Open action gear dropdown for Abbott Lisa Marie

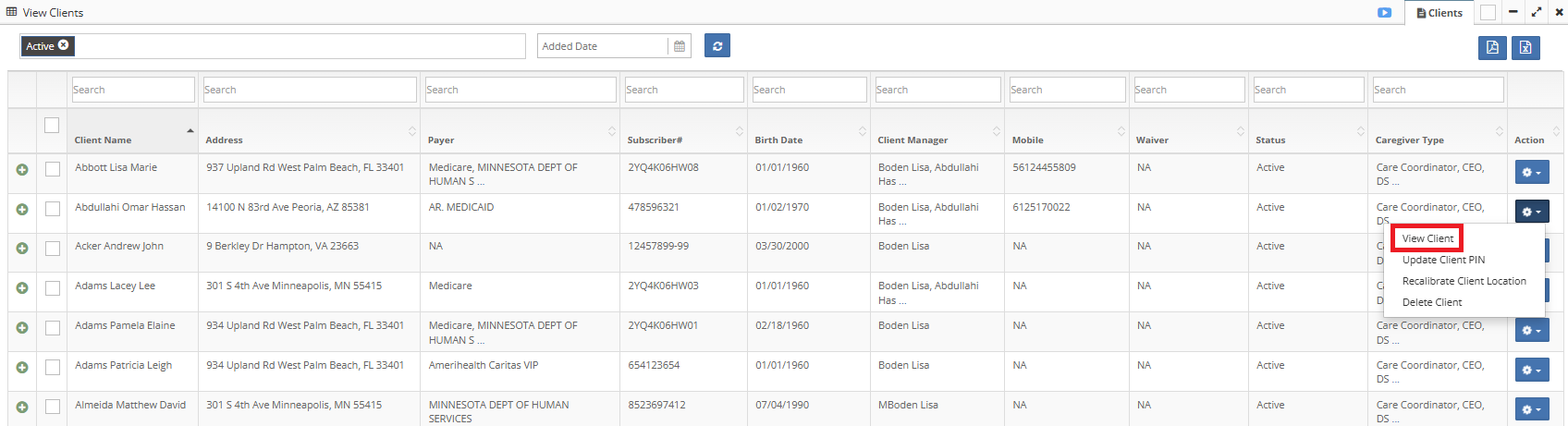click(x=1531, y=173)
